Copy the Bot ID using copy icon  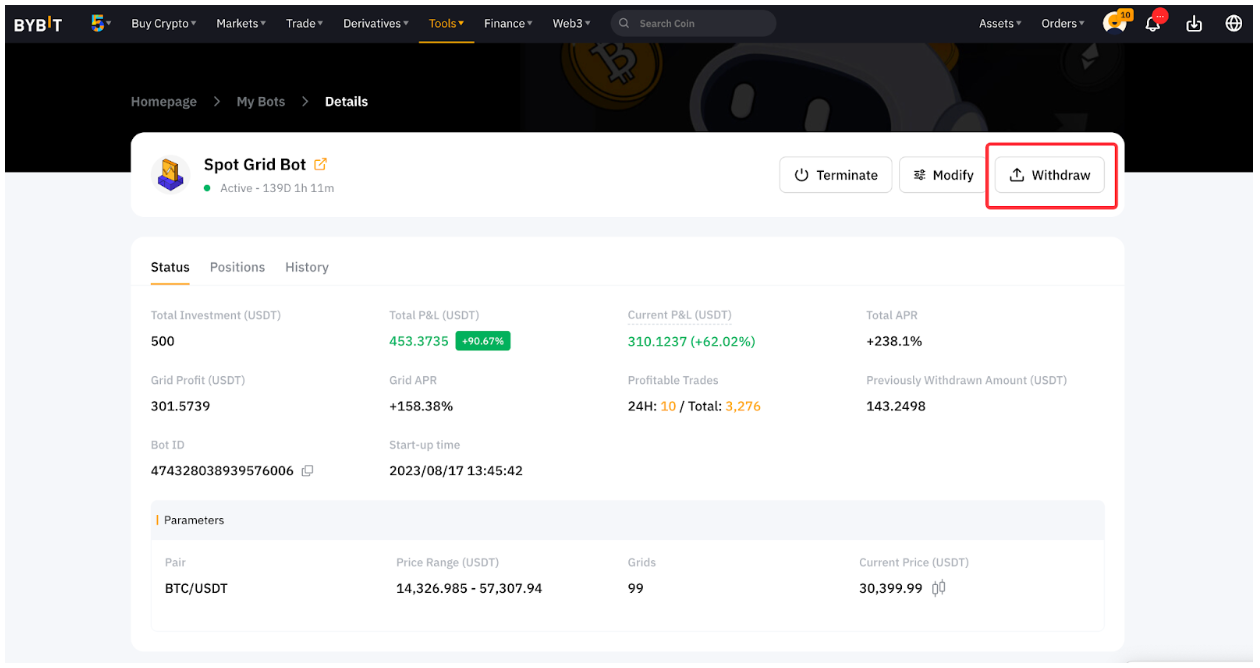coord(308,471)
